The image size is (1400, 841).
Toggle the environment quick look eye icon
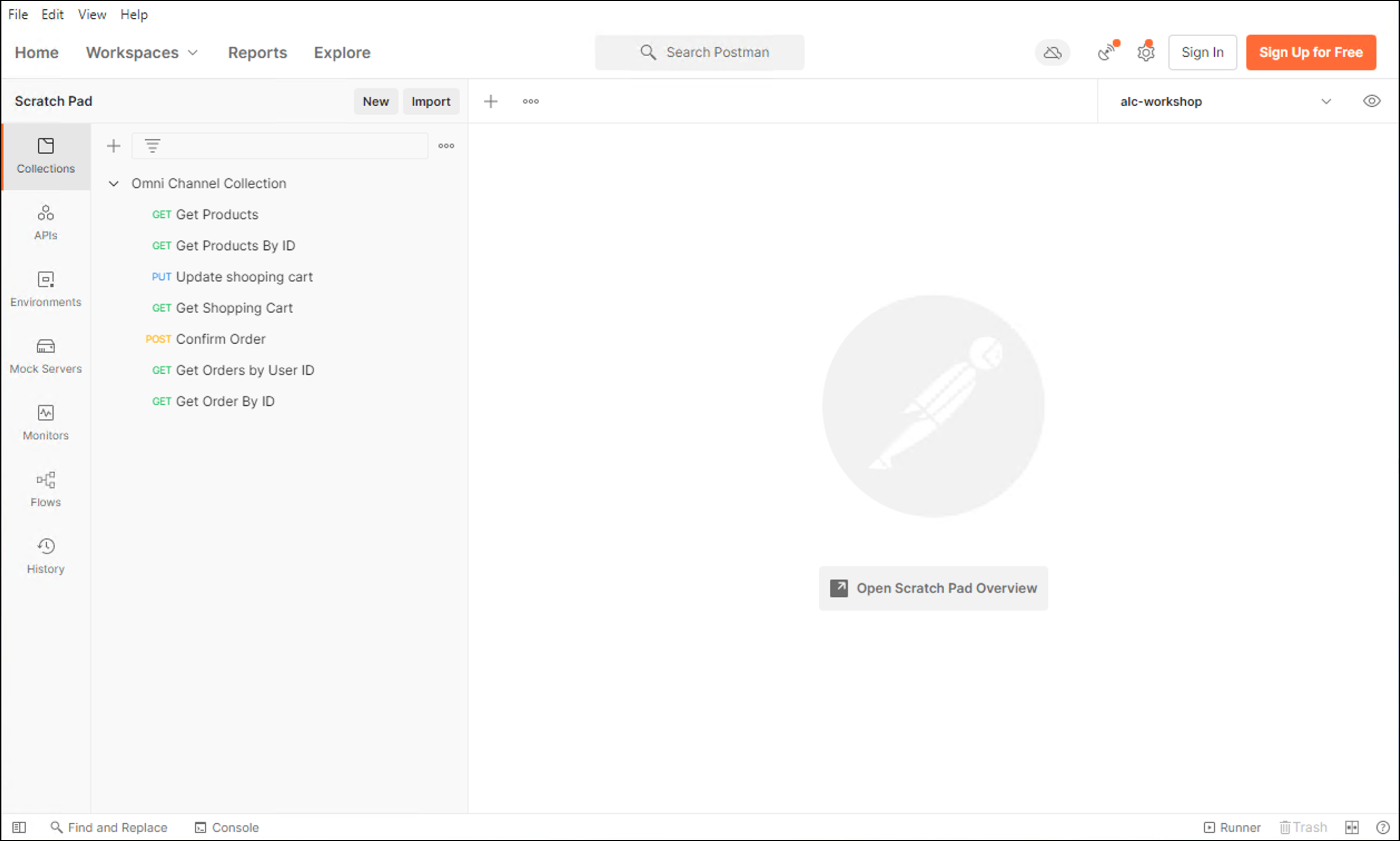pos(1371,101)
